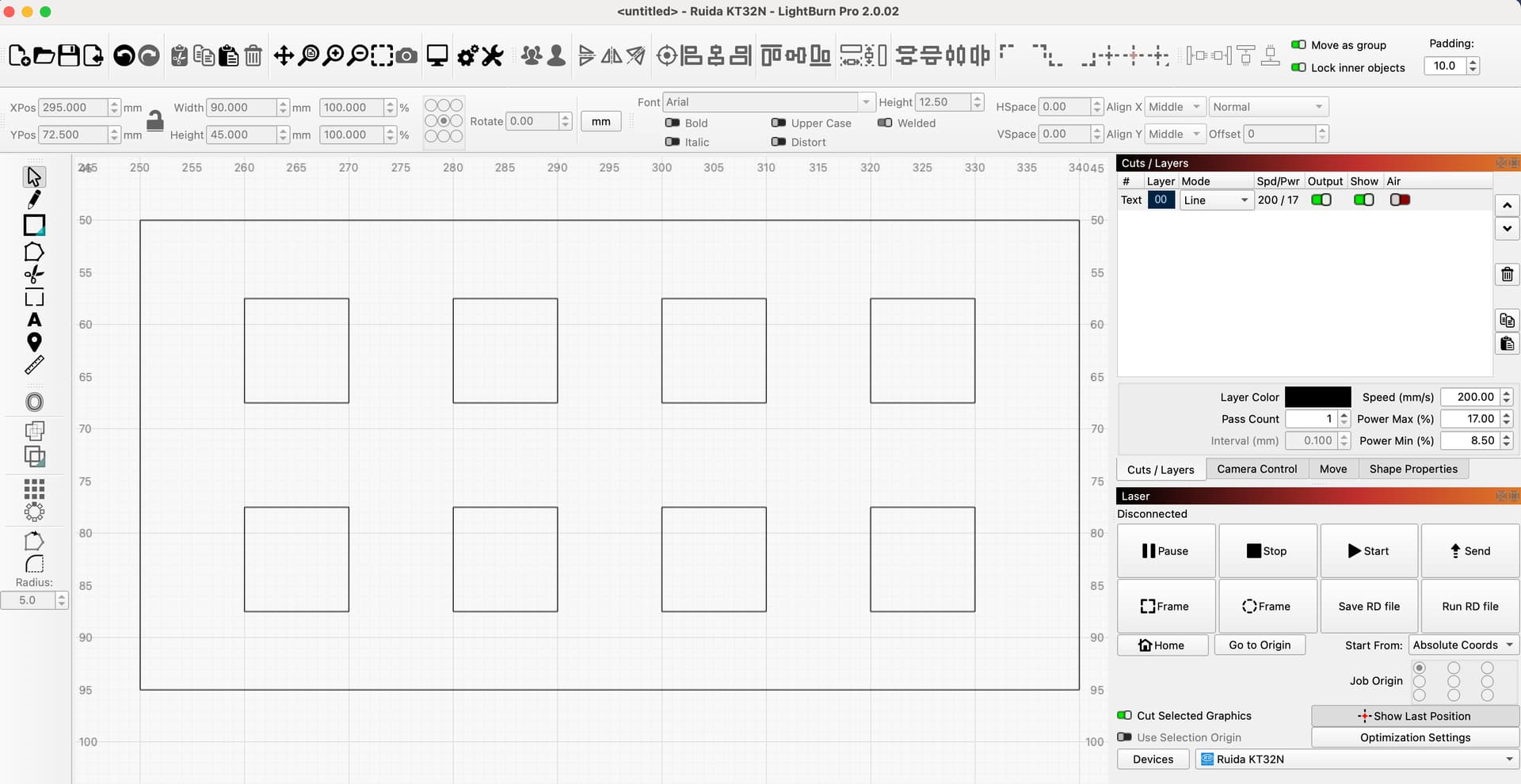Switch to the Camera Control tab
The height and width of the screenshot is (784, 1521).
point(1256,469)
